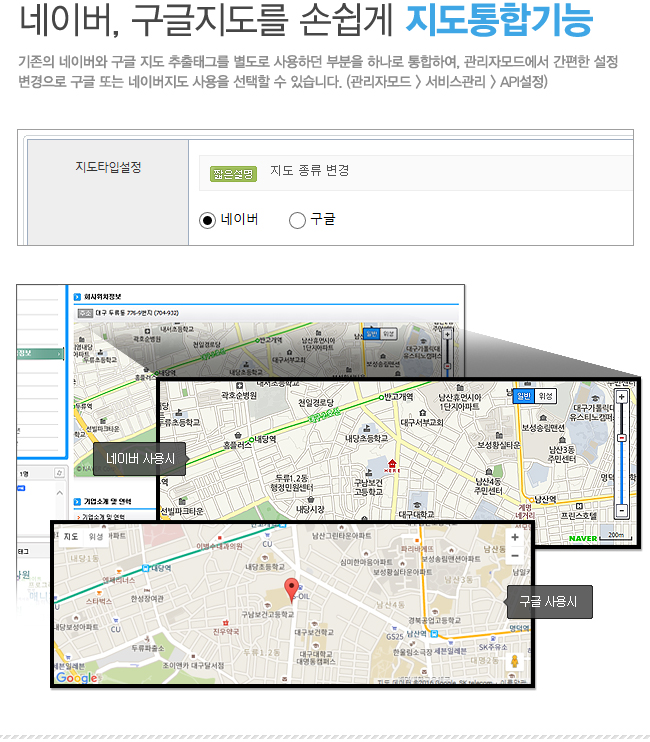Click the GS25 store label on Google map
The width and height of the screenshot is (650, 742).
(x=395, y=637)
